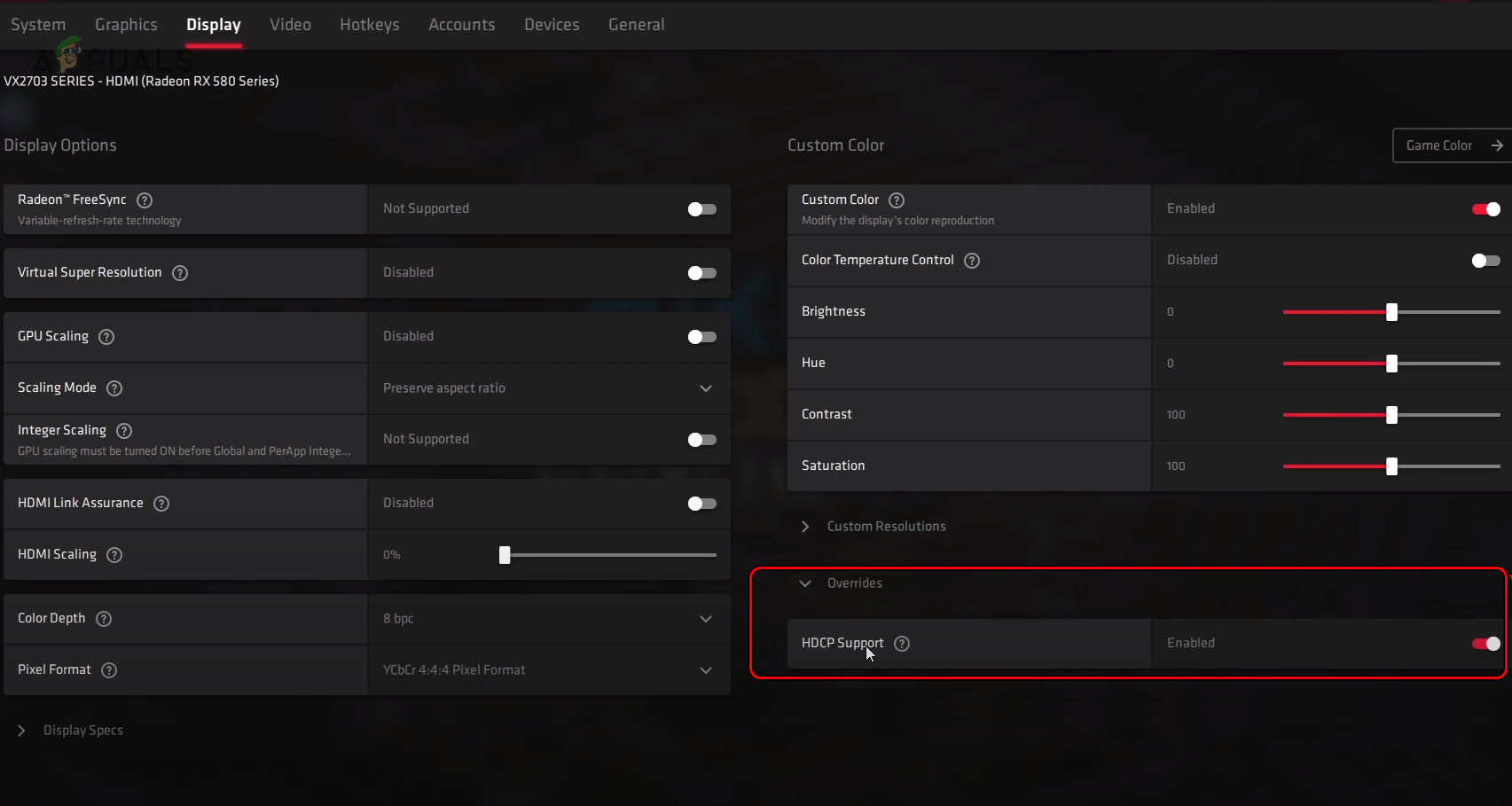Viewport: 1512px width, 806px height.
Task: Open the Radeon FreeSync help tooltip icon
Action: tap(145, 200)
